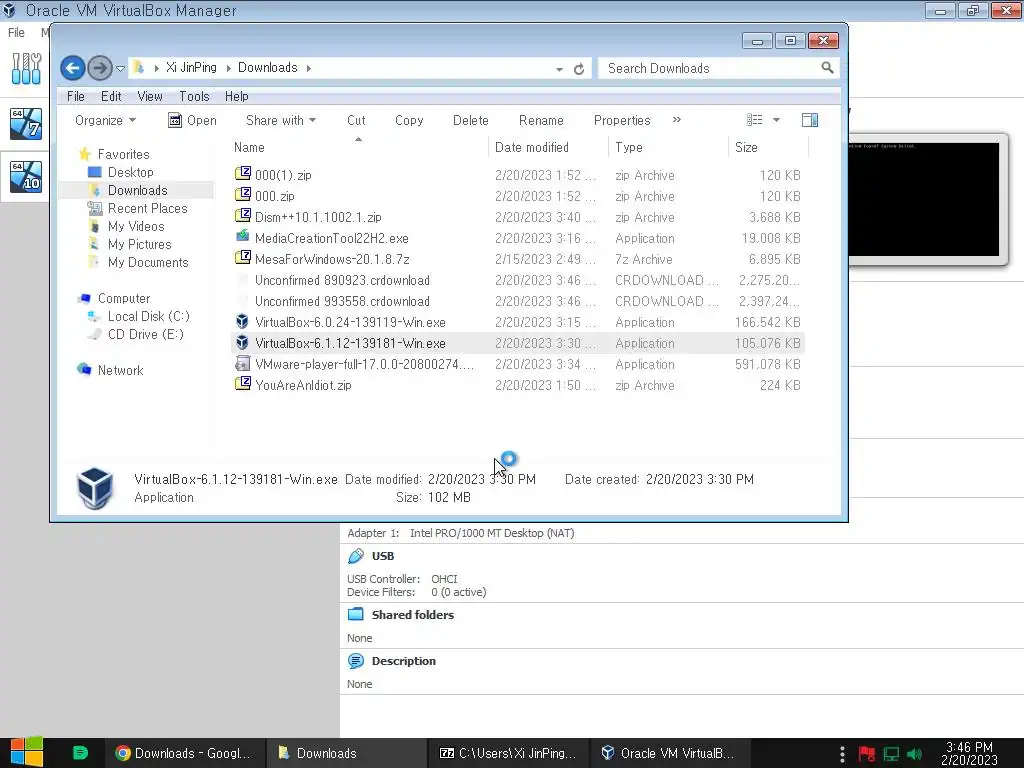Open the Edit menu in Explorer

click(111, 96)
